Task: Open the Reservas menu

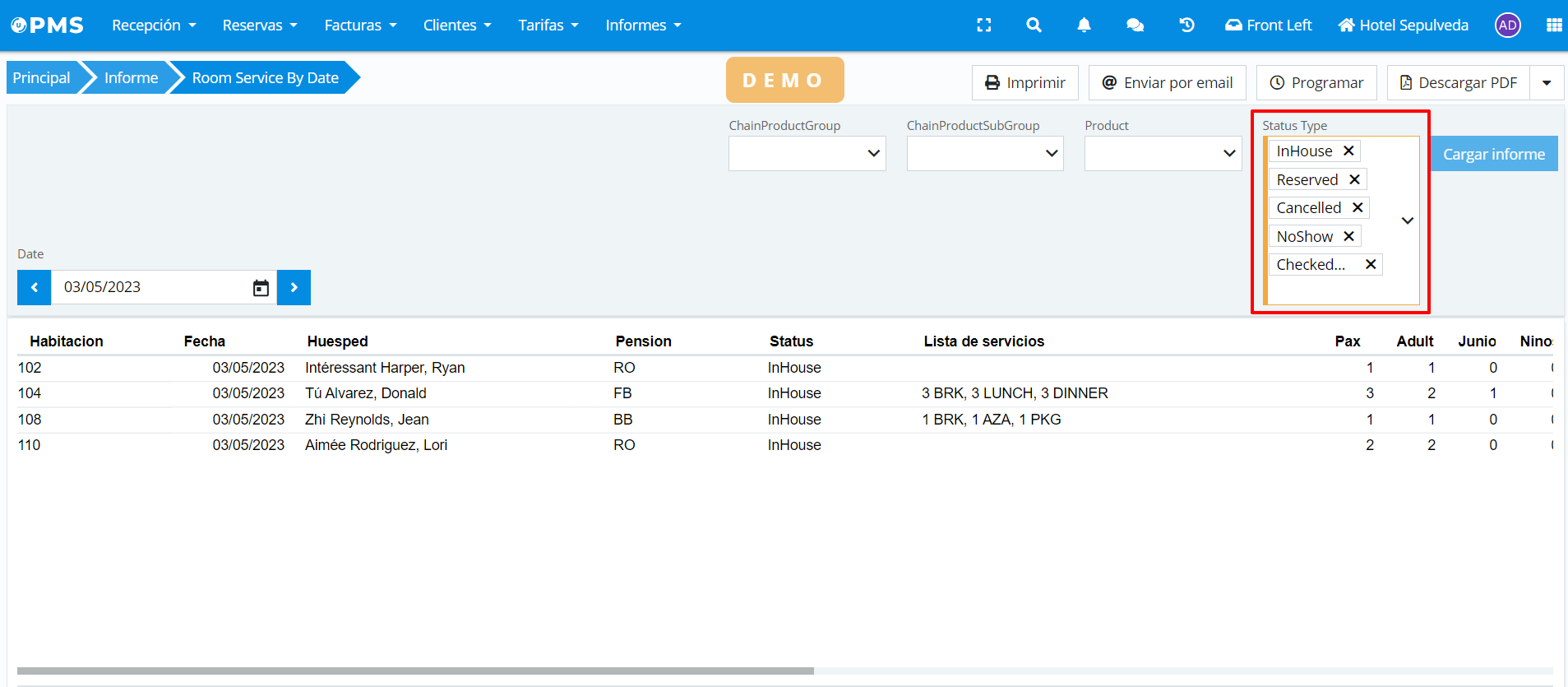Action: pyautogui.click(x=259, y=26)
